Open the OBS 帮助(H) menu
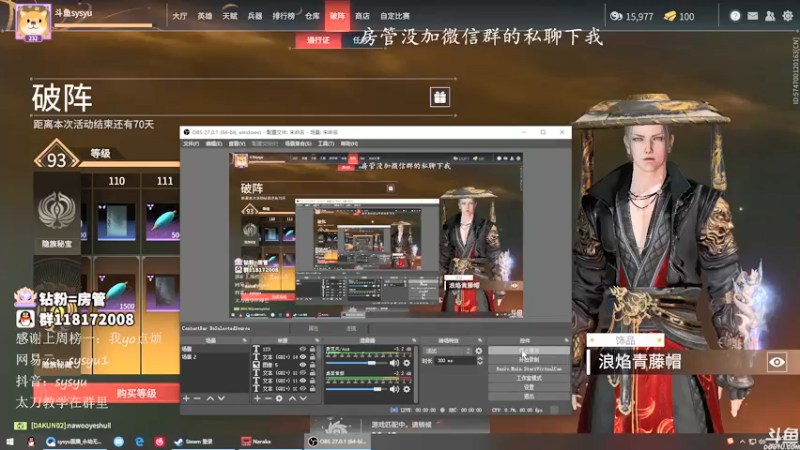 coord(349,144)
